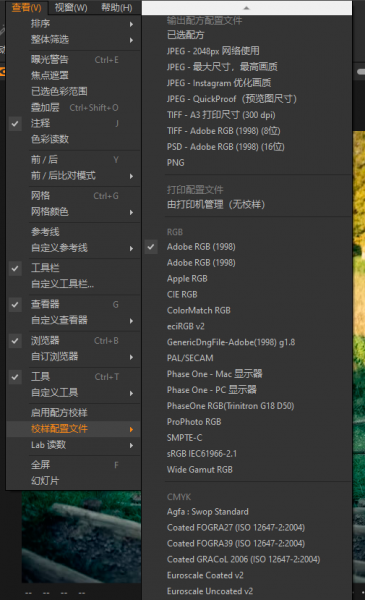
Task: Select ColorMatch RGB profile
Action: click(247, 310)
